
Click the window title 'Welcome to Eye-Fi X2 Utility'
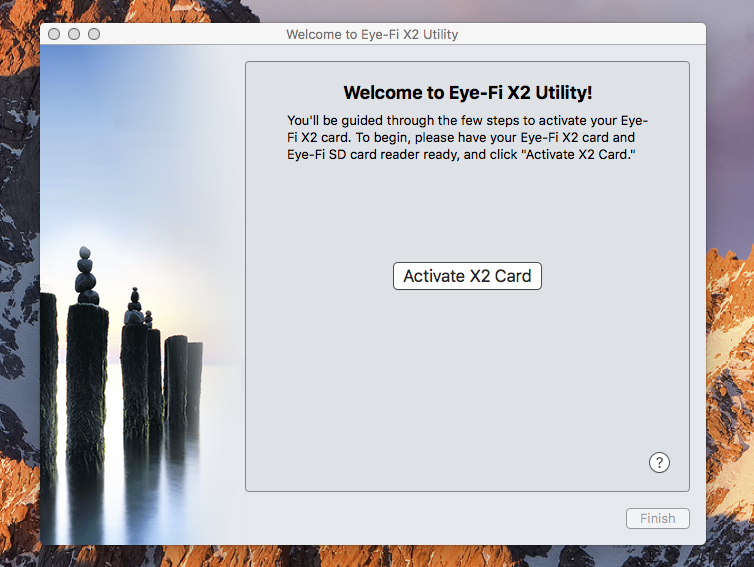tap(372, 35)
